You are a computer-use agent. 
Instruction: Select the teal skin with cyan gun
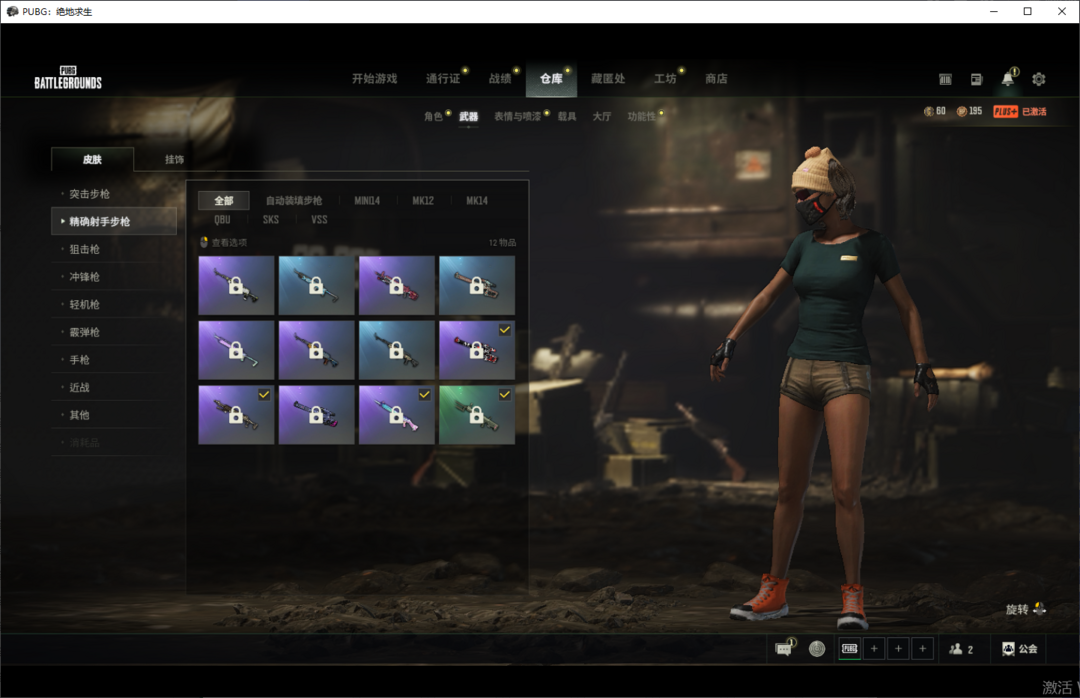coord(316,285)
